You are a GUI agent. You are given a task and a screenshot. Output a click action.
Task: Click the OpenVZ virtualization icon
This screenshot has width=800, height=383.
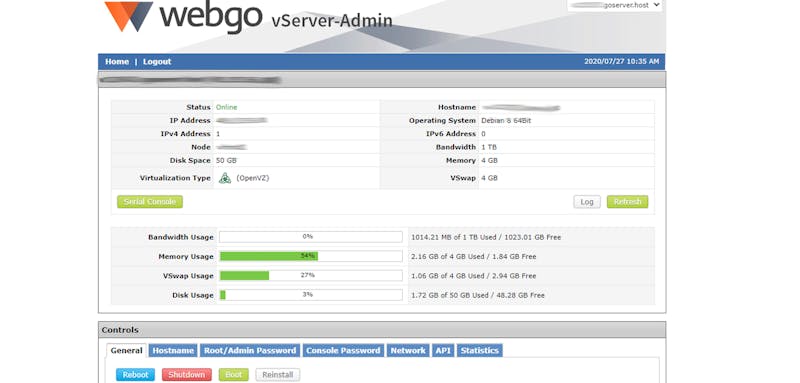(x=225, y=178)
